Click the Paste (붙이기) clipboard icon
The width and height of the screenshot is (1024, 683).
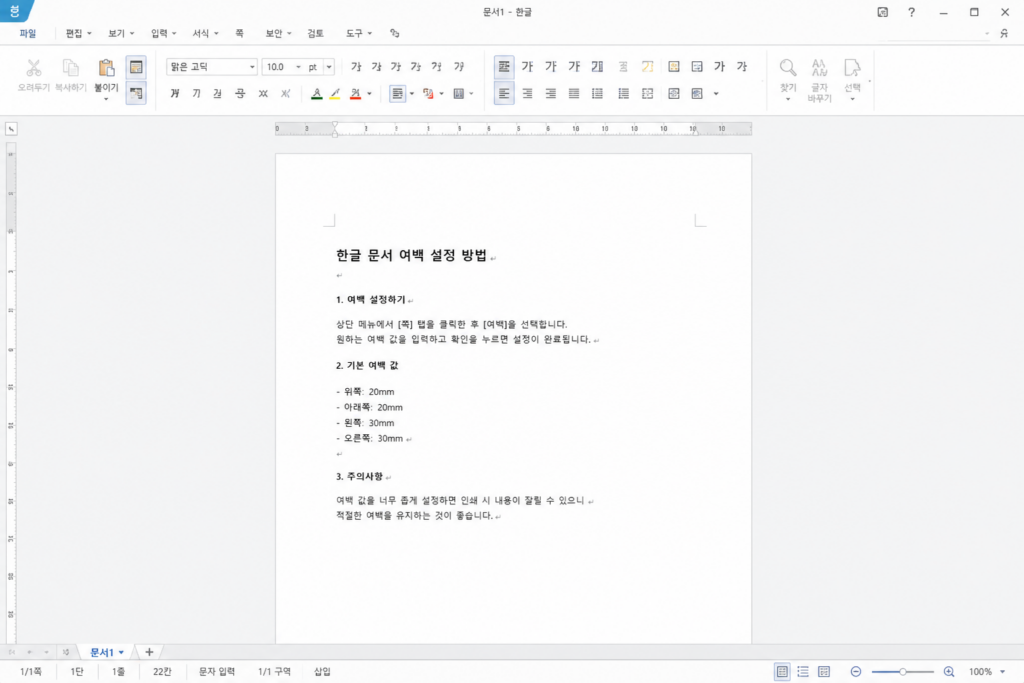[106, 68]
